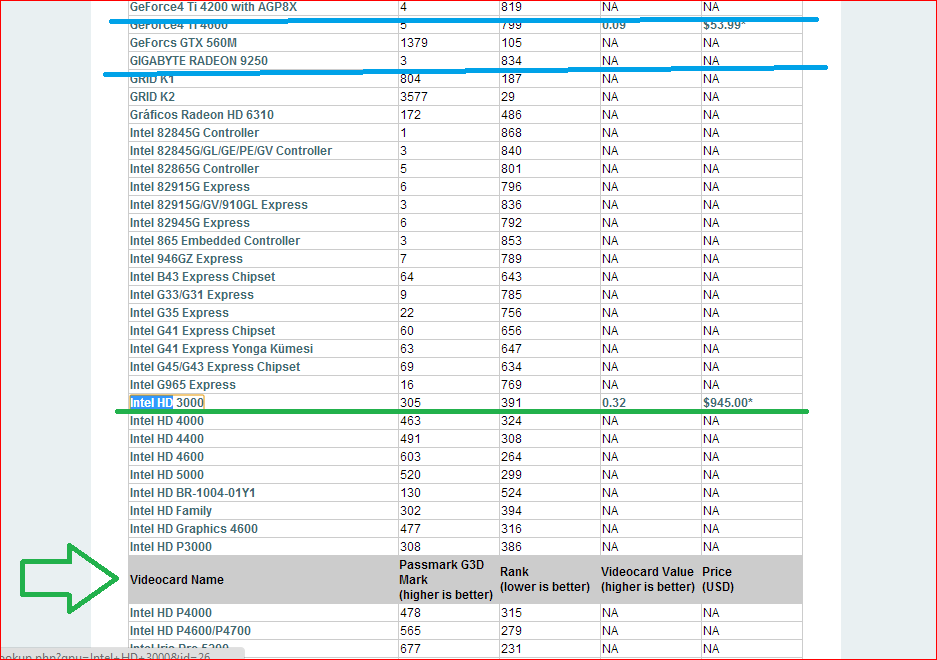Select Intel G33/G31 Express

point(192,294)
